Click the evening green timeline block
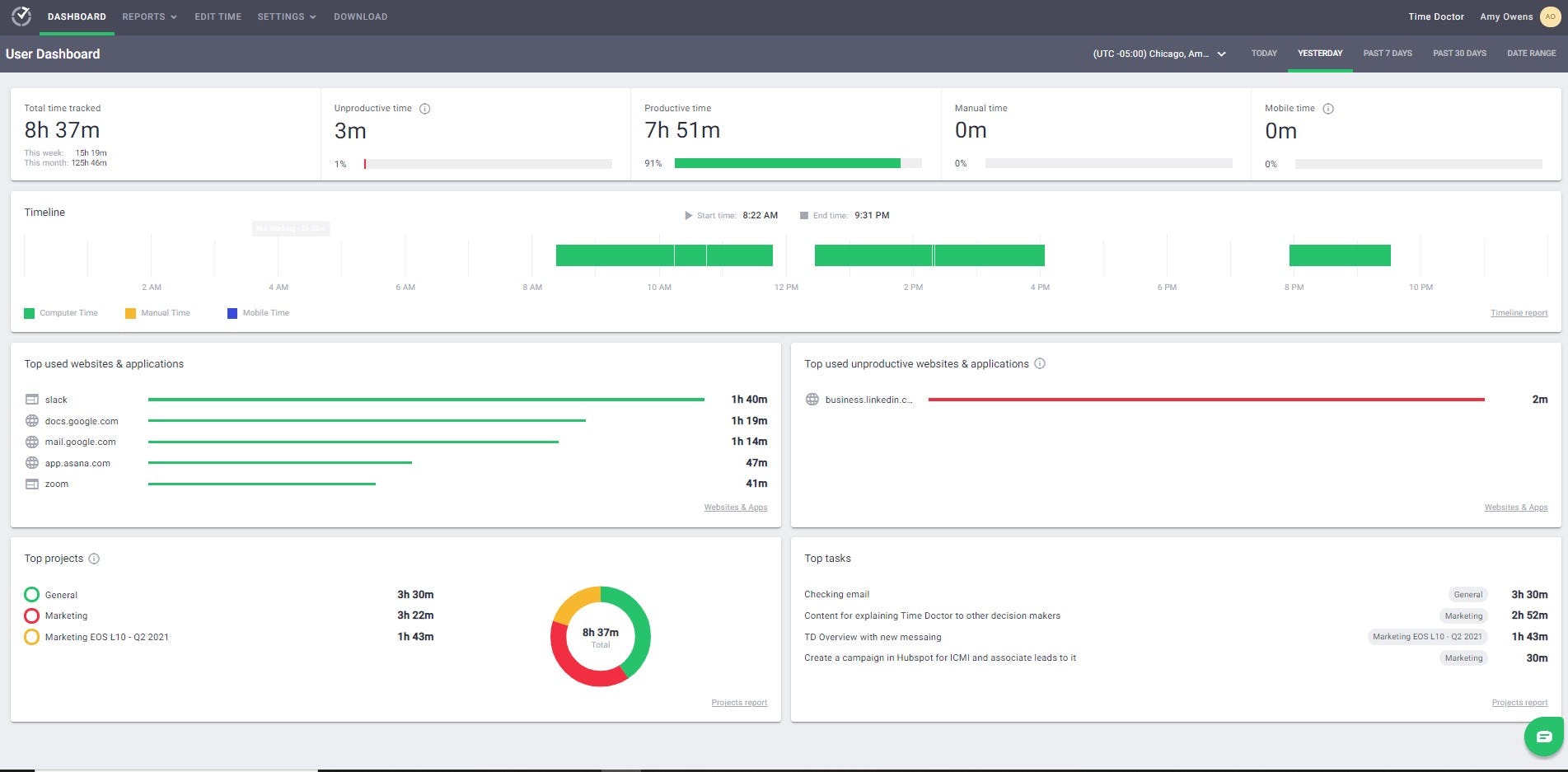Image resolution: width=1568 pixels, height=772 pixels. pos(1340,255)
